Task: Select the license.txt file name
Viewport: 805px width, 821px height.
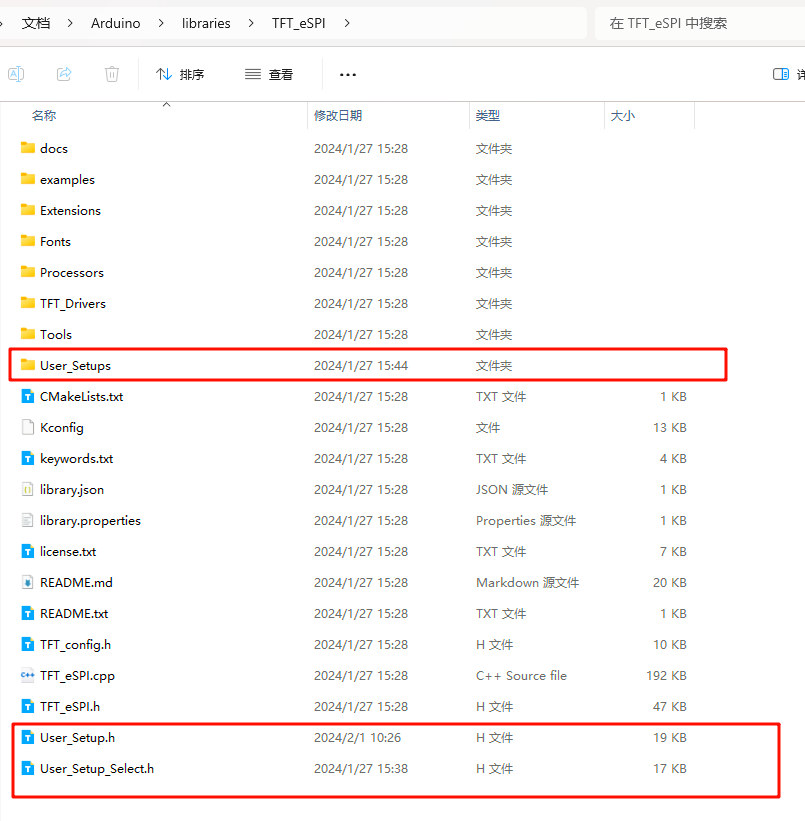Action: (x=68, y=551)
